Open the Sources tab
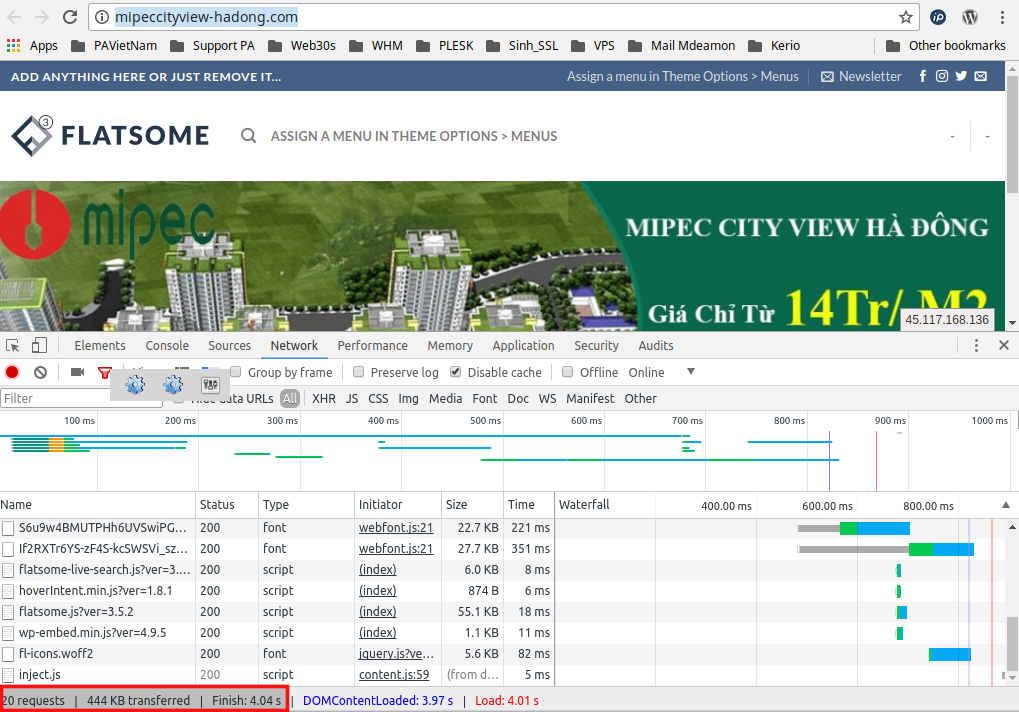 click(229, 346)
